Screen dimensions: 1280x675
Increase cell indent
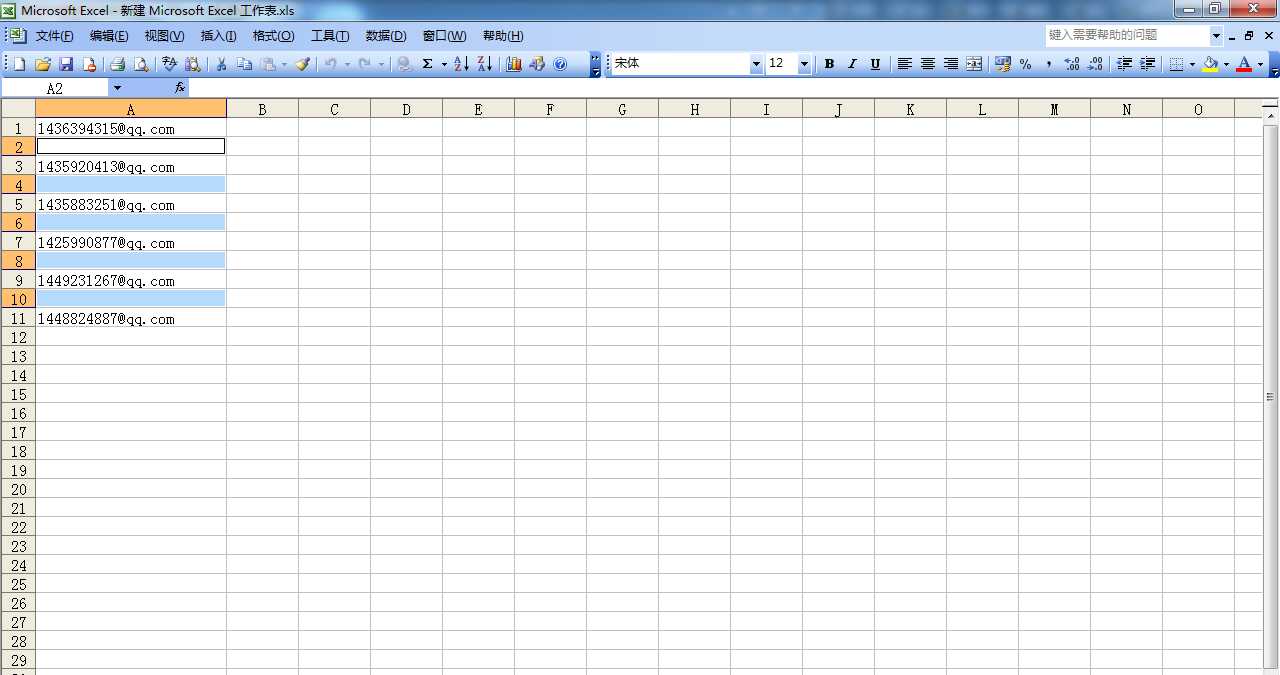[1148, 64]
